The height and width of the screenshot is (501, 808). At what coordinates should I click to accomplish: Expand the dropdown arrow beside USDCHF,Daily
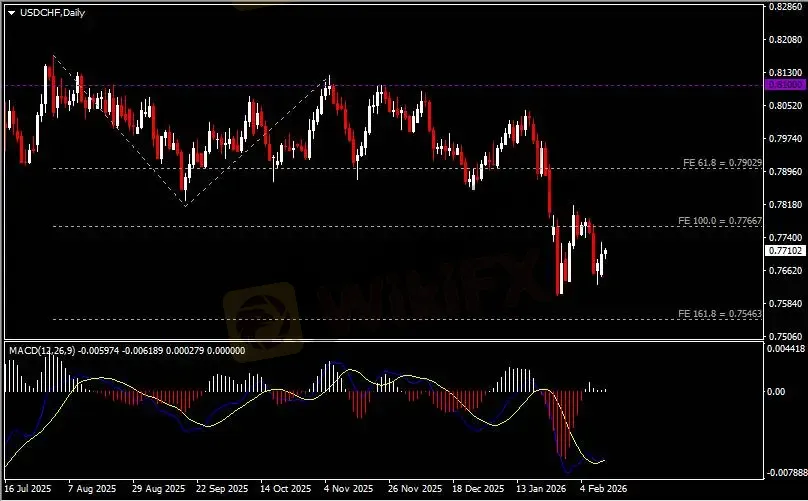(x=11, y=11)
